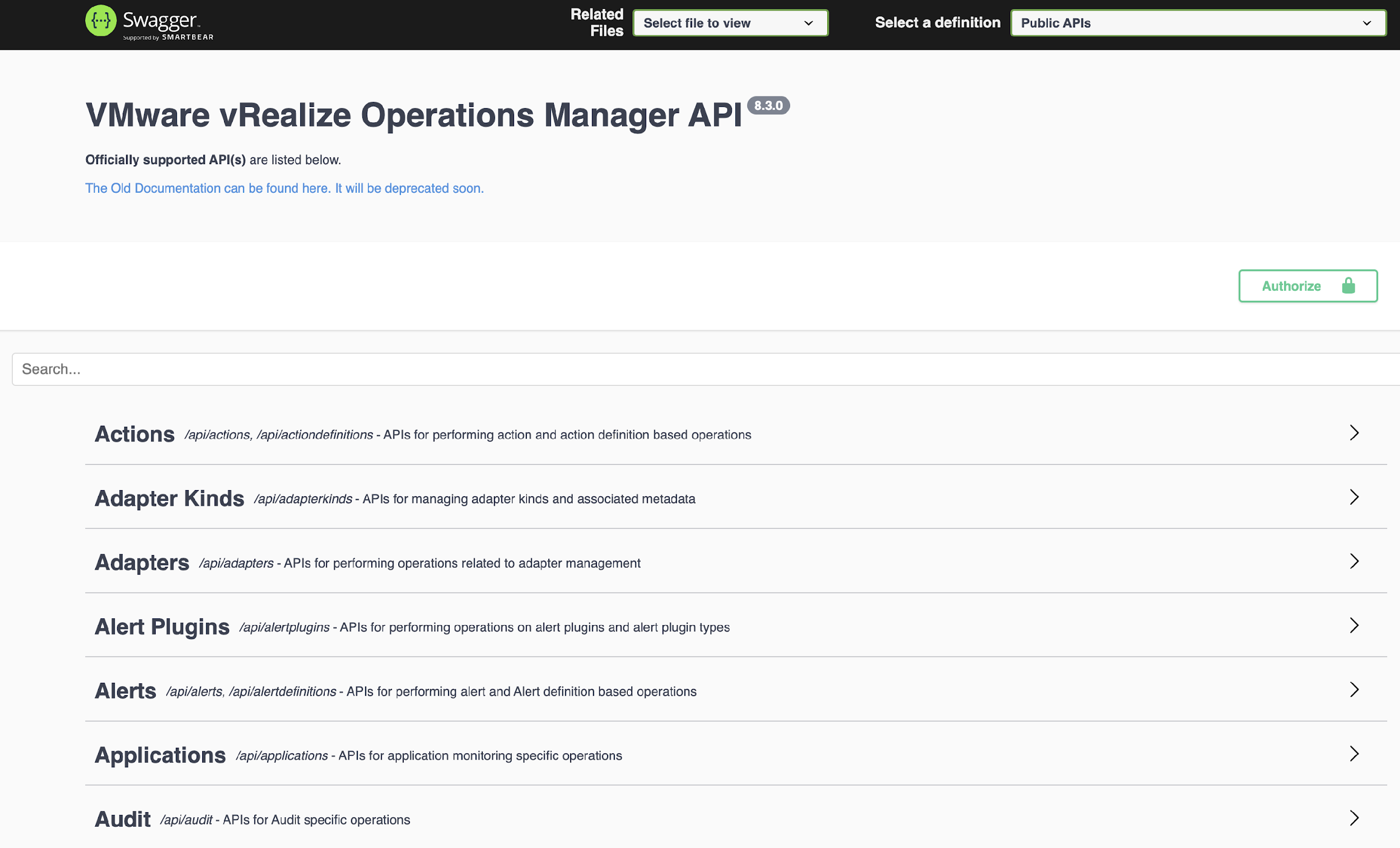Click the Applications tag heading
Viewport: 1400px width, 848px height.
coord(160,756)
